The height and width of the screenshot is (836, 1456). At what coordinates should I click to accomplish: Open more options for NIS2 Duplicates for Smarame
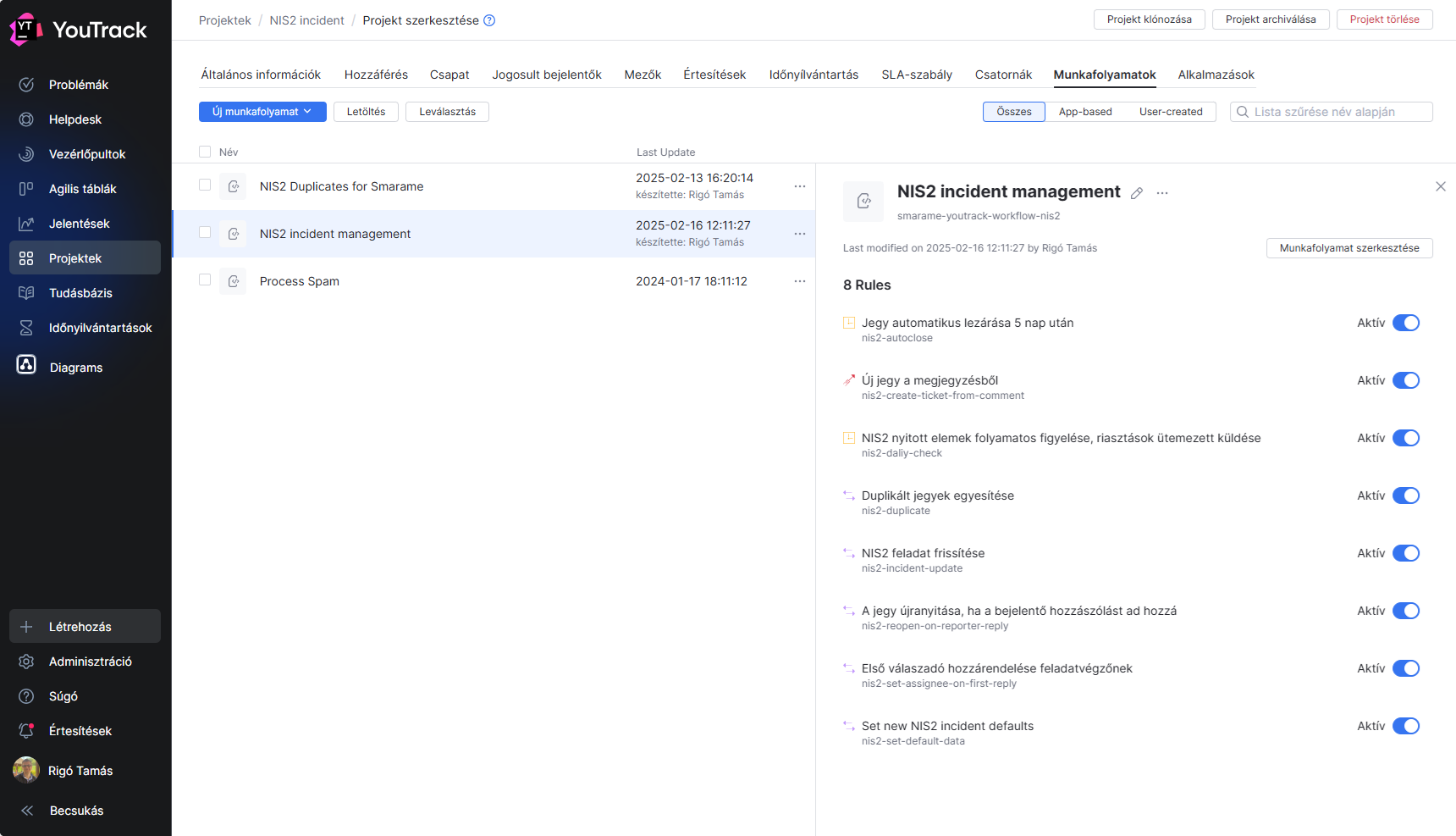point(799,186)
